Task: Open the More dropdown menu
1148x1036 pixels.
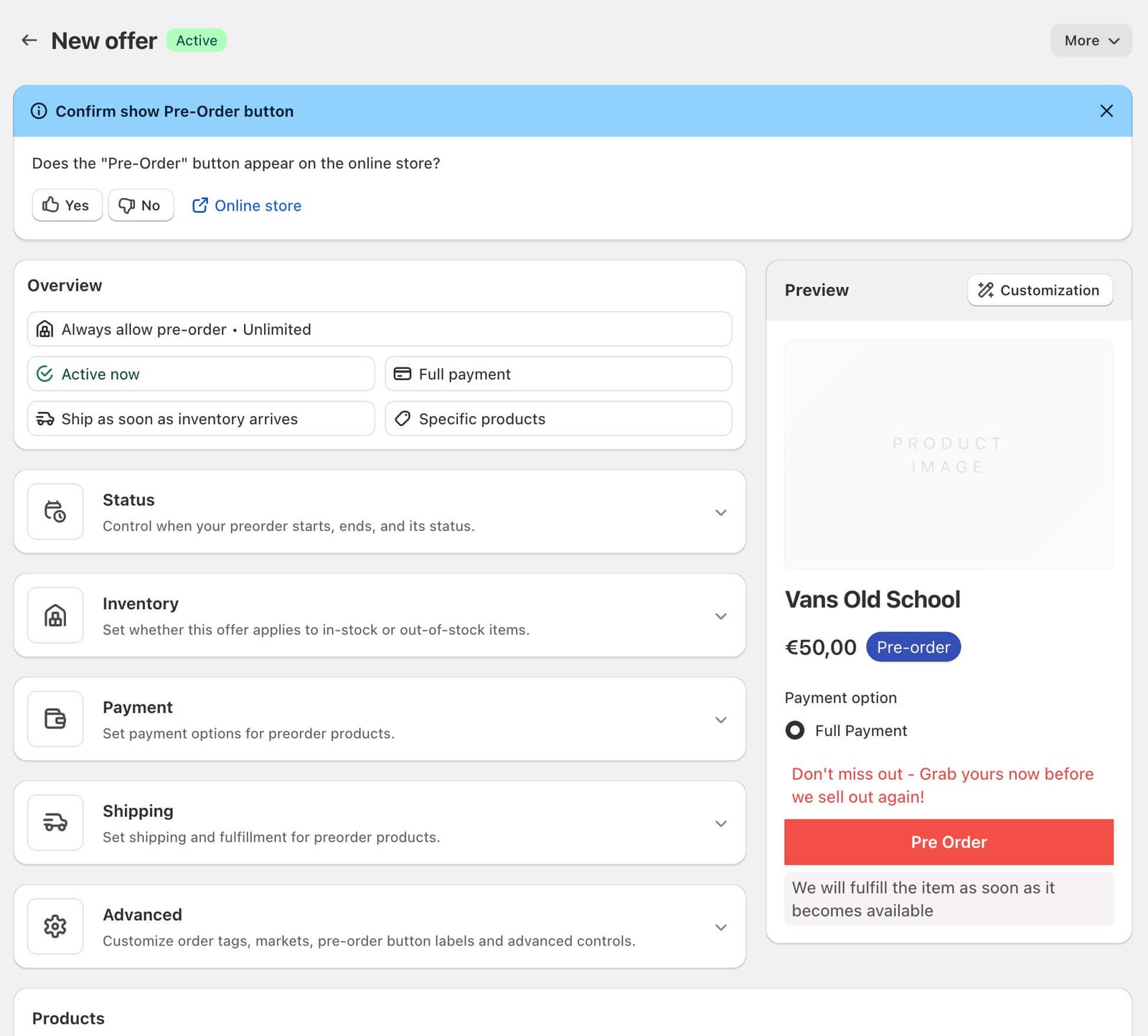Action: pyautogui.click(x=1091, y=40)
